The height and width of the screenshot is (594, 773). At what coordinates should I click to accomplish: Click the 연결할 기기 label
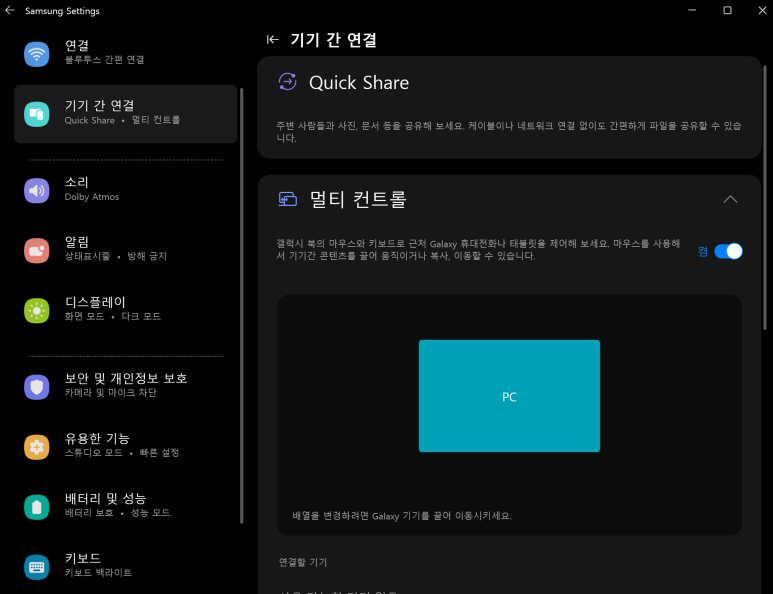click(x=303, y=562)
